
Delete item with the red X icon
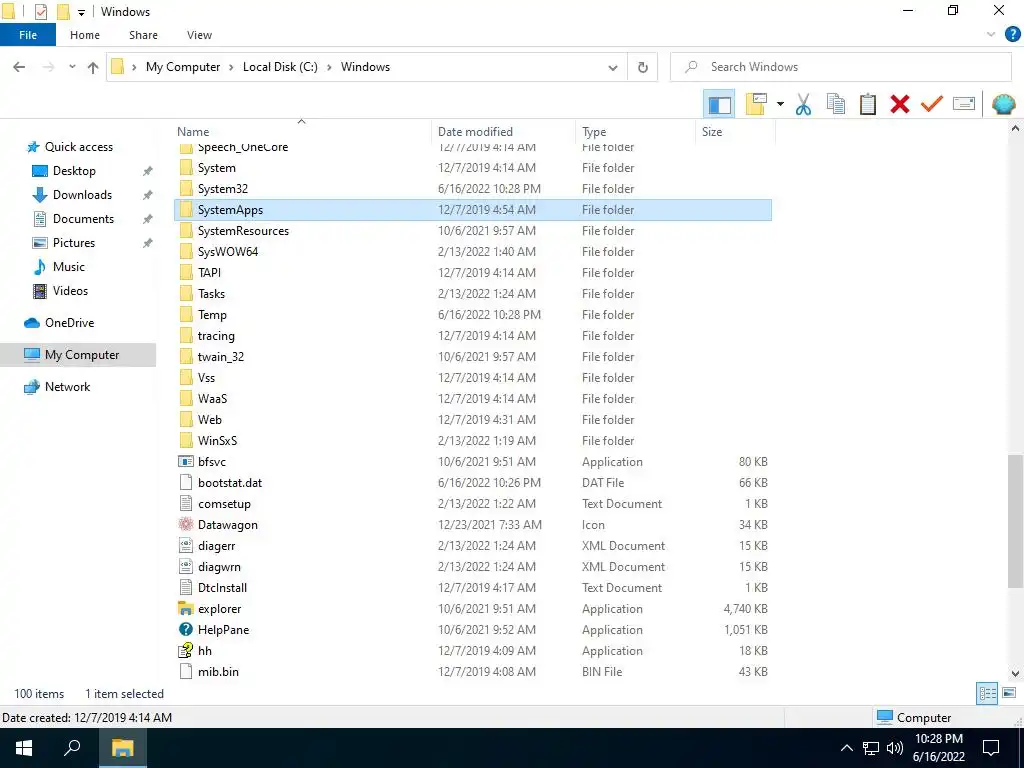pyautogui.click(x=899, y=104)
